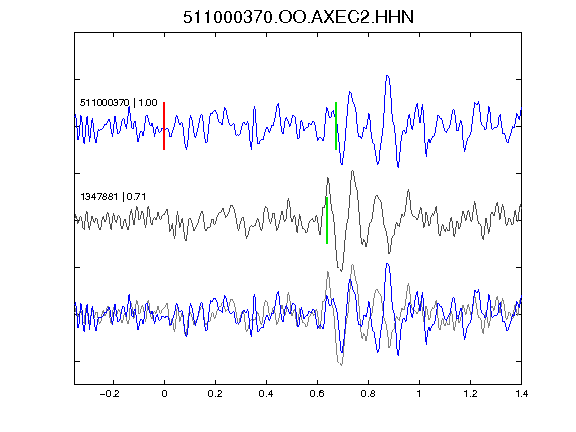576x432 pixels.
Task: Click the red marker at time zero
Action: point(164,126)
